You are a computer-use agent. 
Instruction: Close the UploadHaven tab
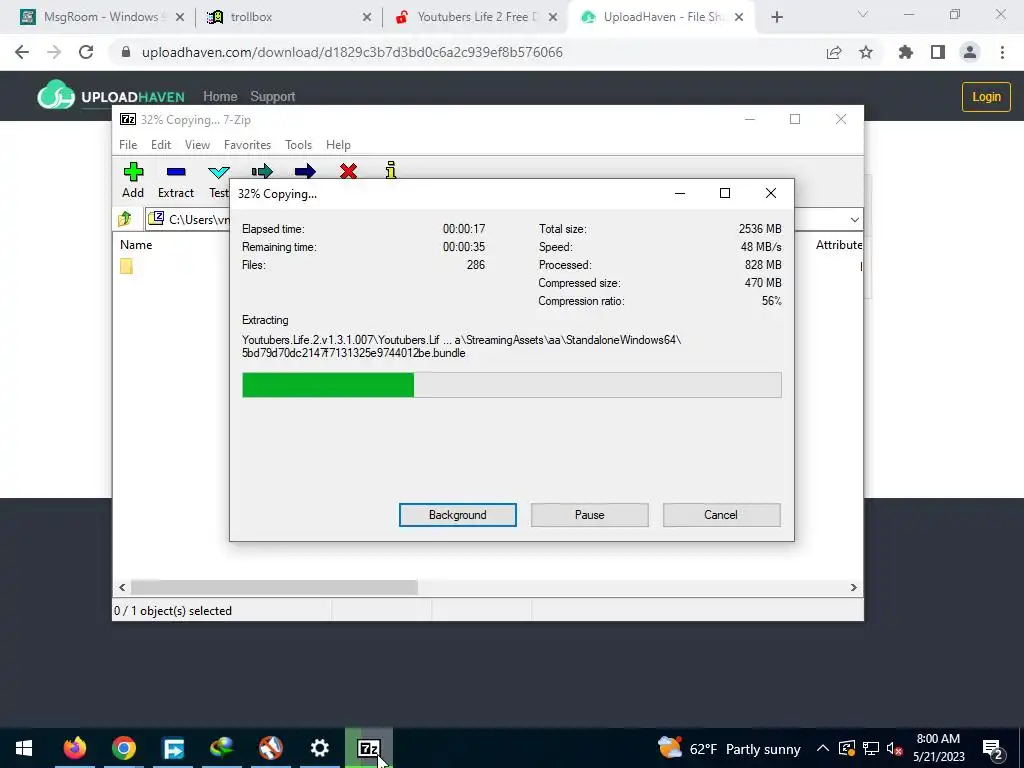pyautogui.click(x=739, y=18)
